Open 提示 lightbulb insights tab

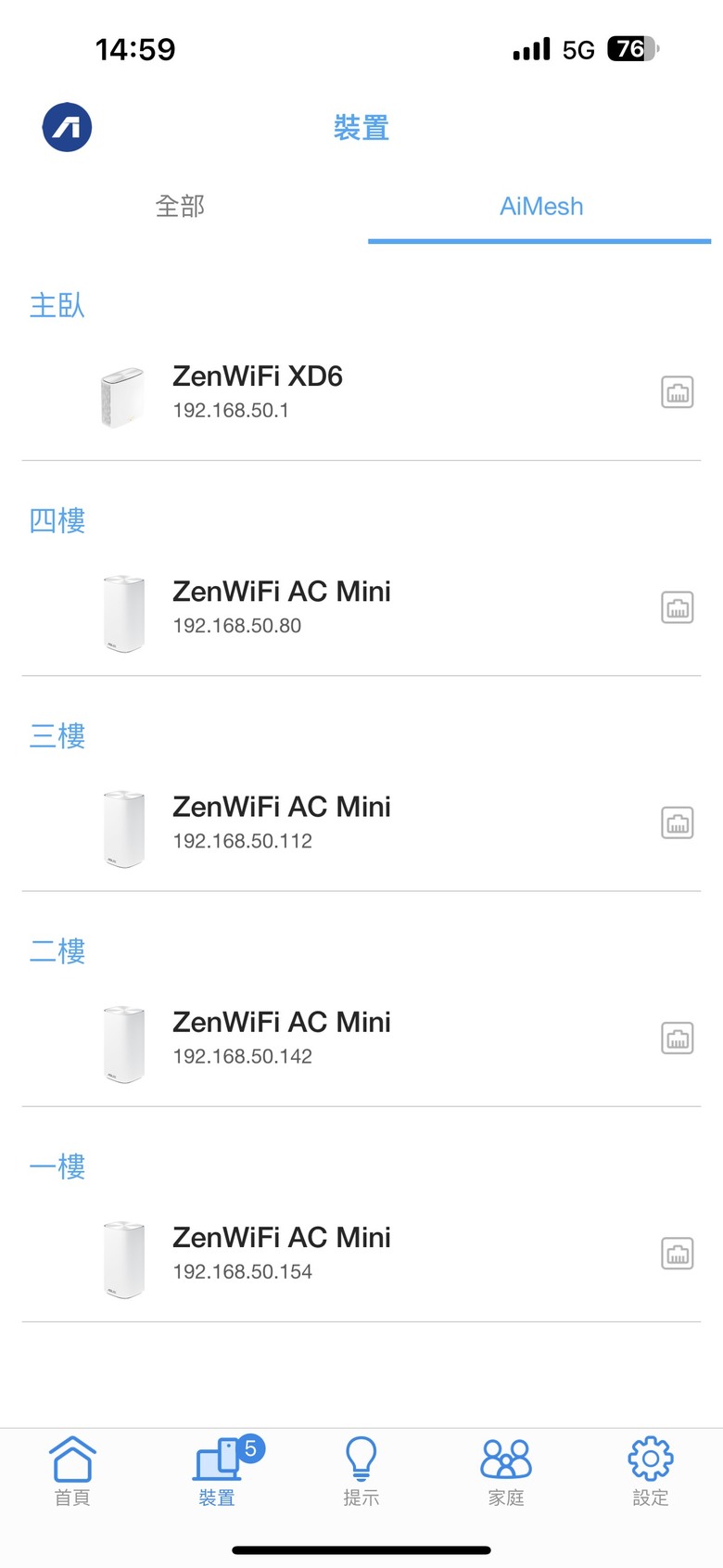coord(361,1472)
